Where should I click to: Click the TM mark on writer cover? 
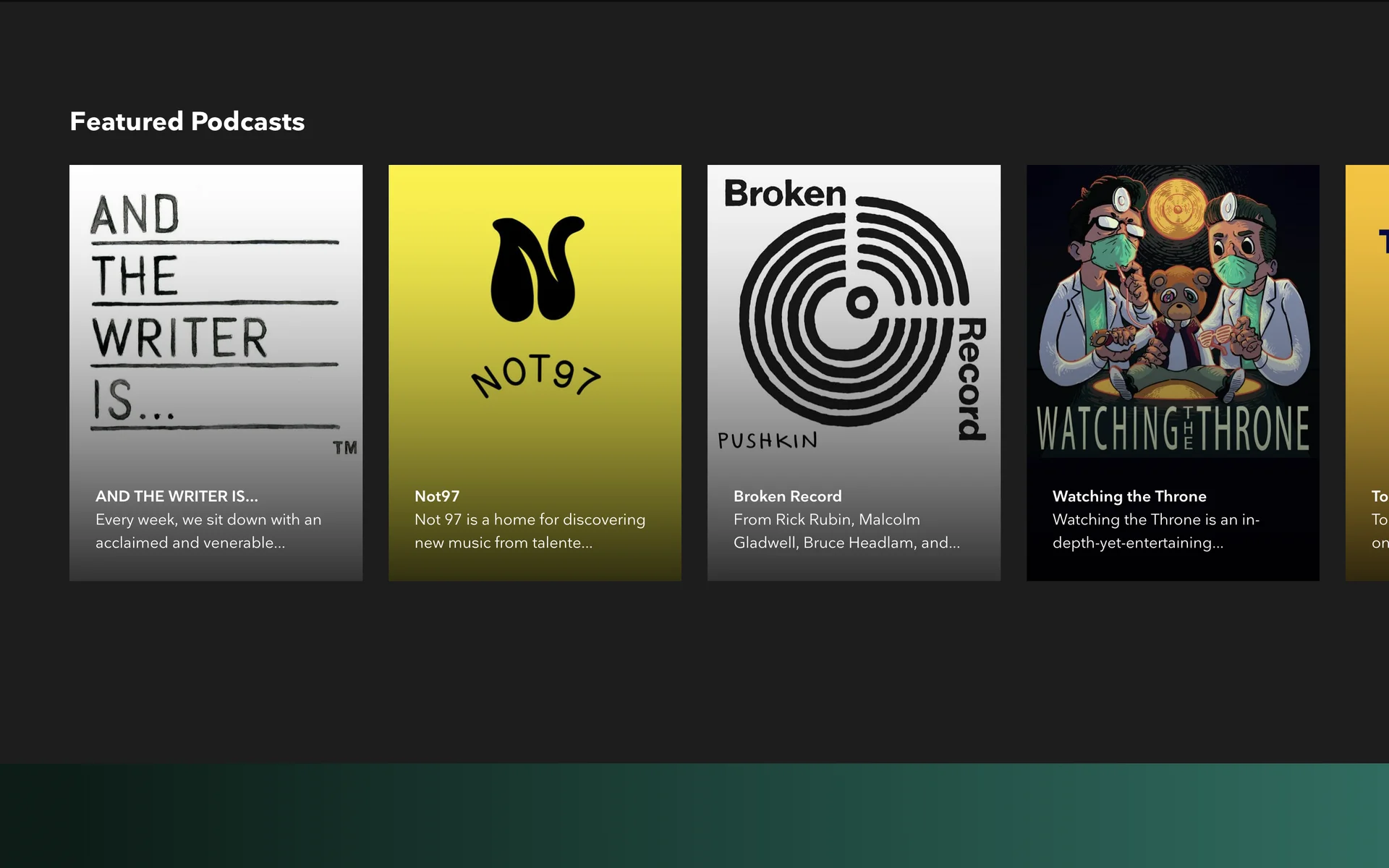(x=345, y=448)
